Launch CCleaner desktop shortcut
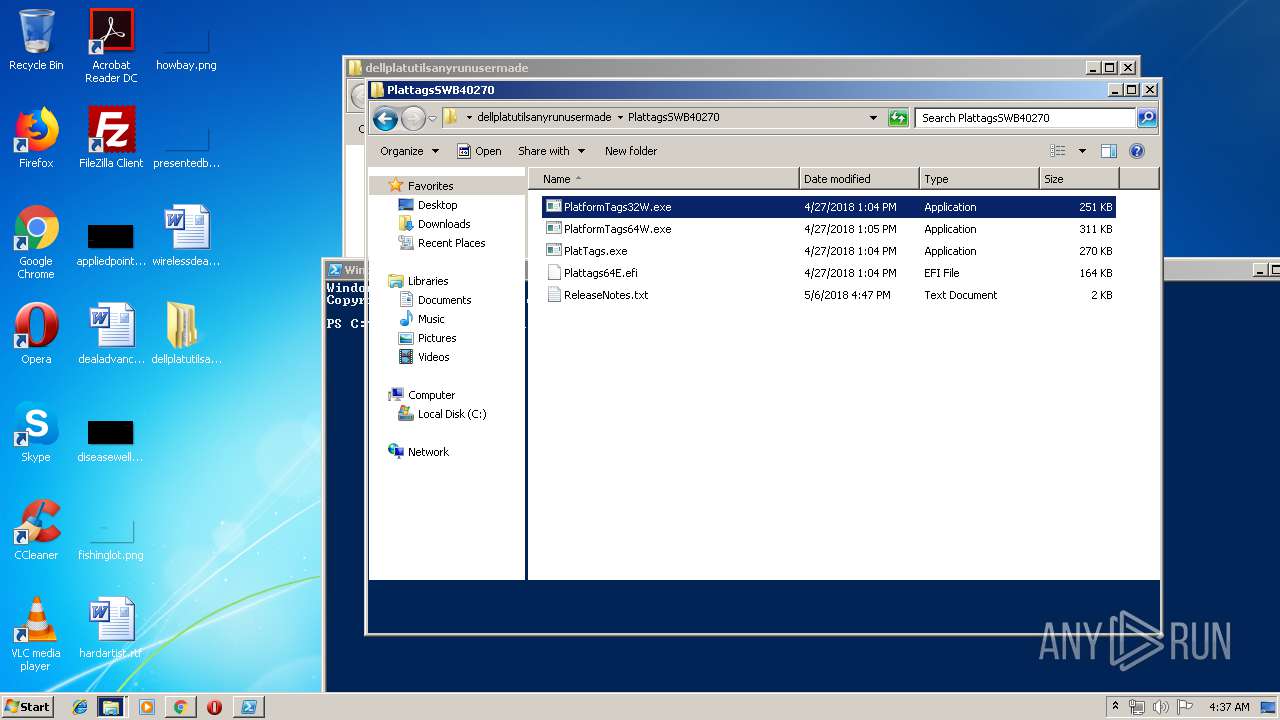 pos(36,530)
